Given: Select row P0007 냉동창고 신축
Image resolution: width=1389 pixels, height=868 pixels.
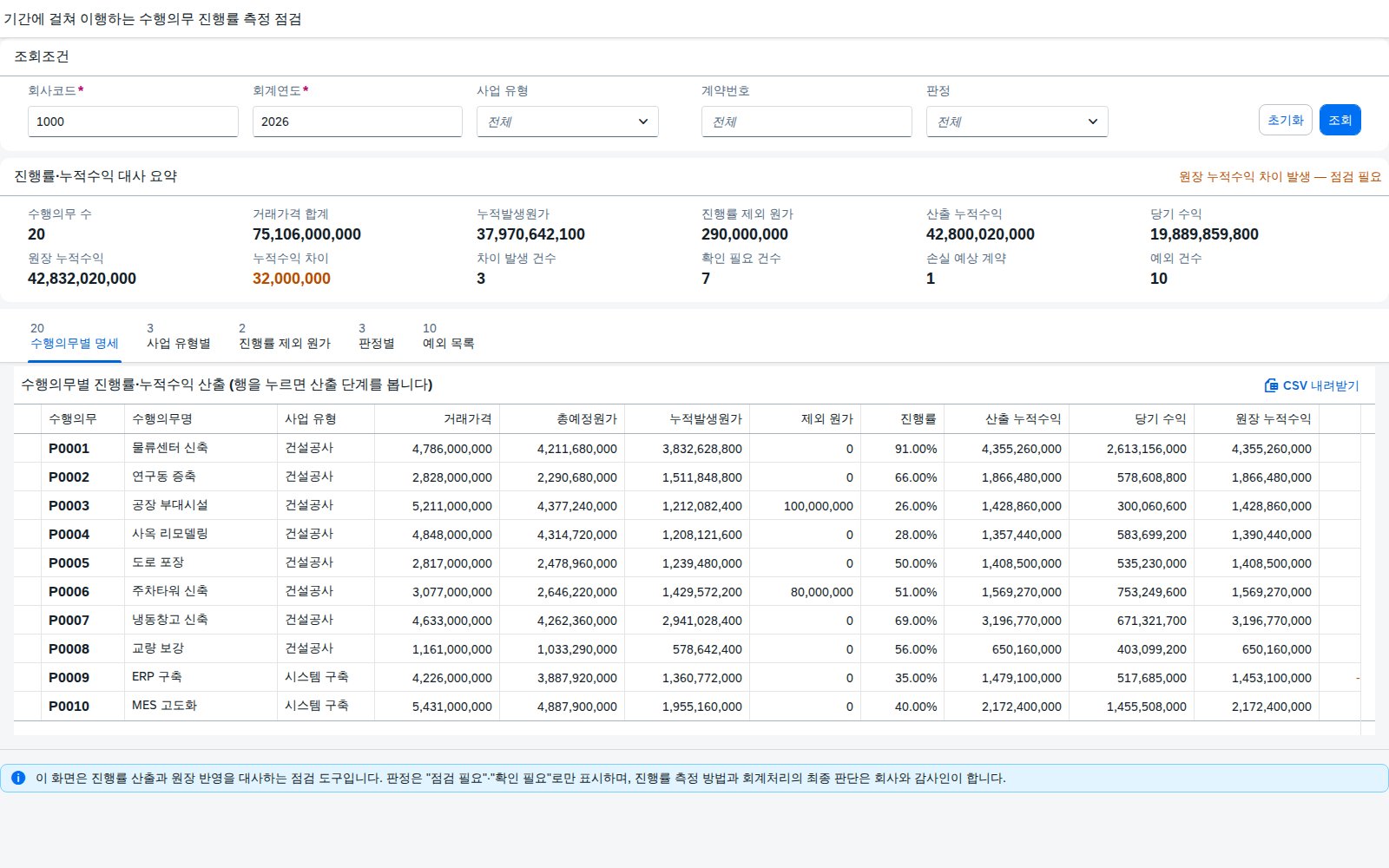Looking at the screenshot, I should click(688, 620).
